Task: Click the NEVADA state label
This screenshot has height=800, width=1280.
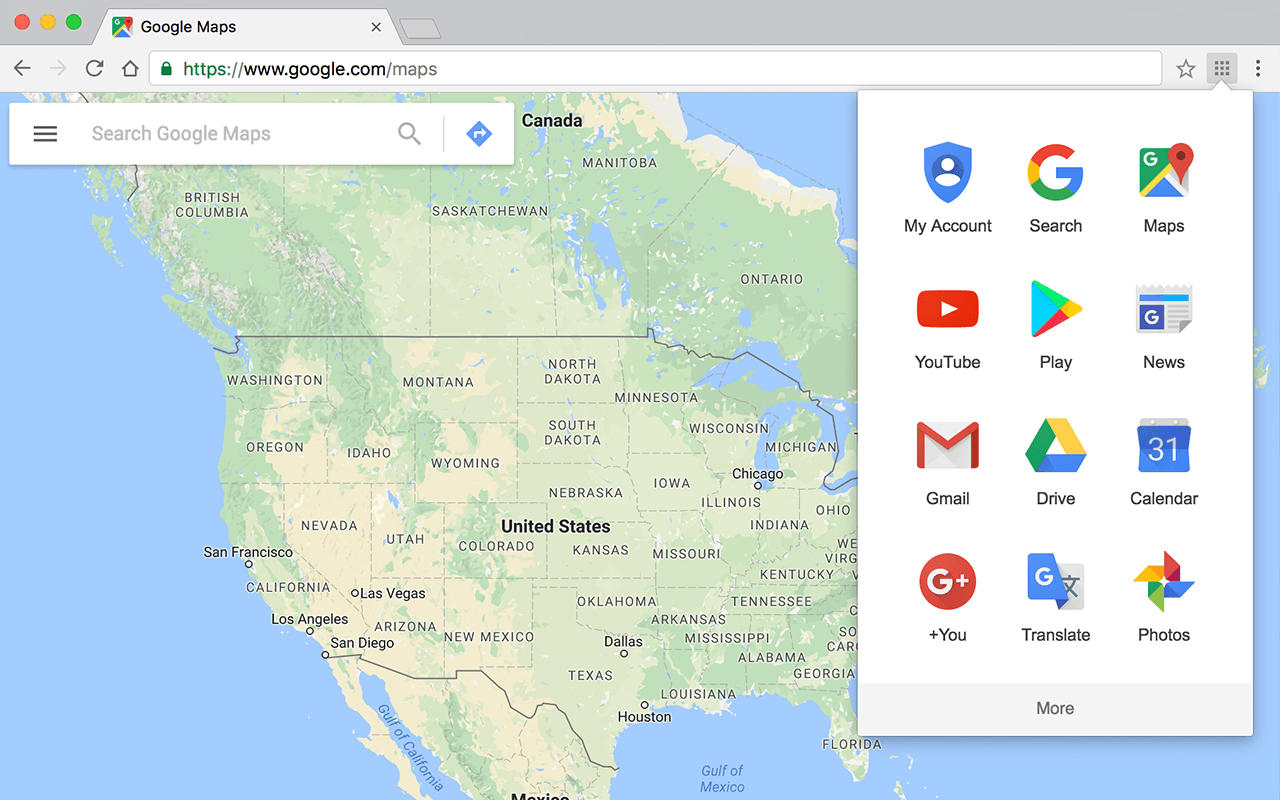Action: pos(329,525)
